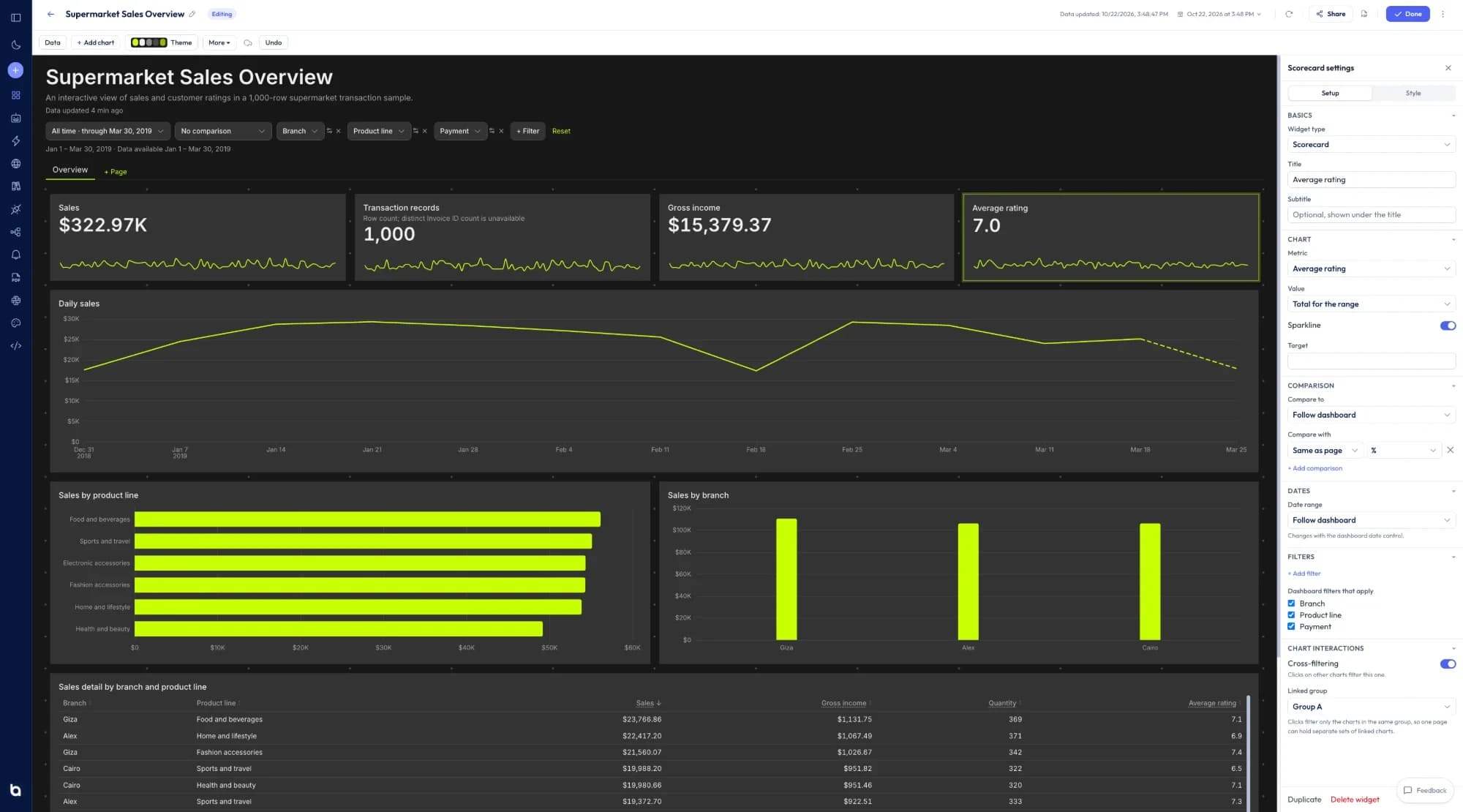Screen dimensions: 1463x812
Task: Click the Subtitle input field
Action: [x=1371, y=215]
